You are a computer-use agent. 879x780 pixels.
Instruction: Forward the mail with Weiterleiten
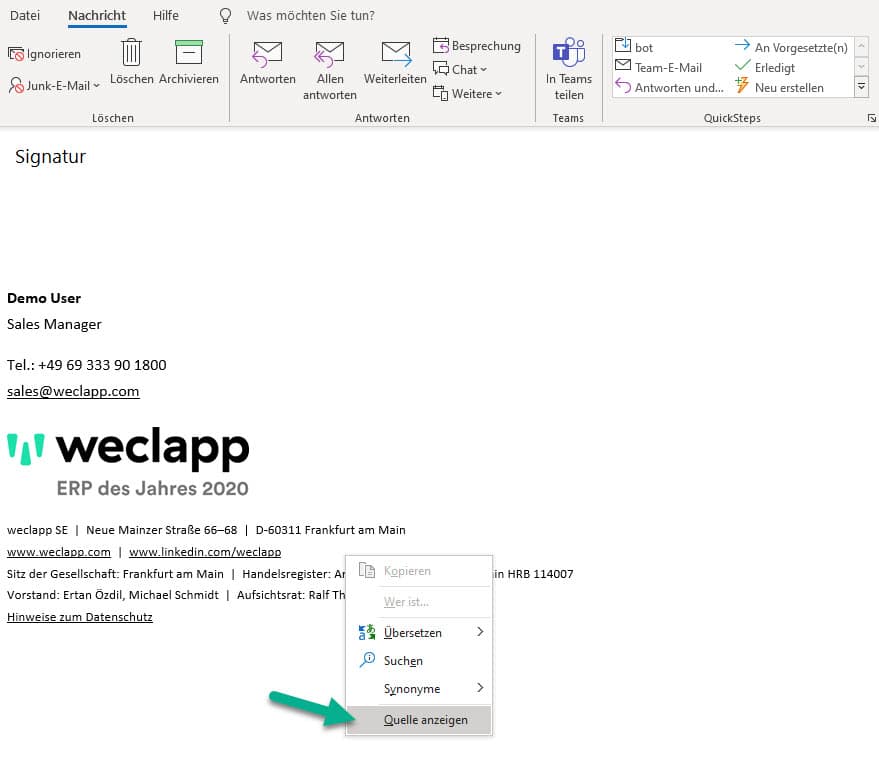395,63
